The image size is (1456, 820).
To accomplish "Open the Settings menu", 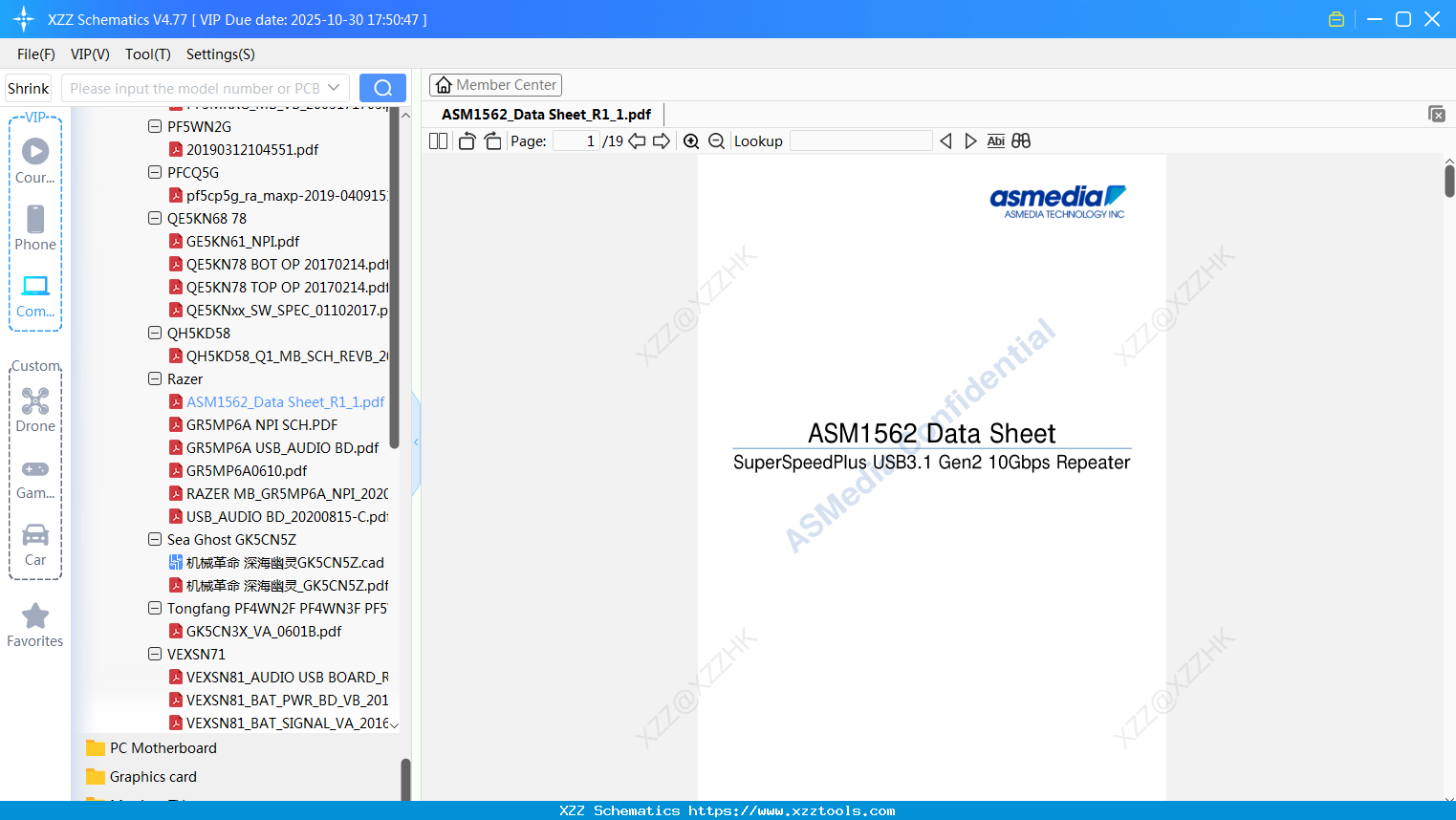I will (221, 54).
